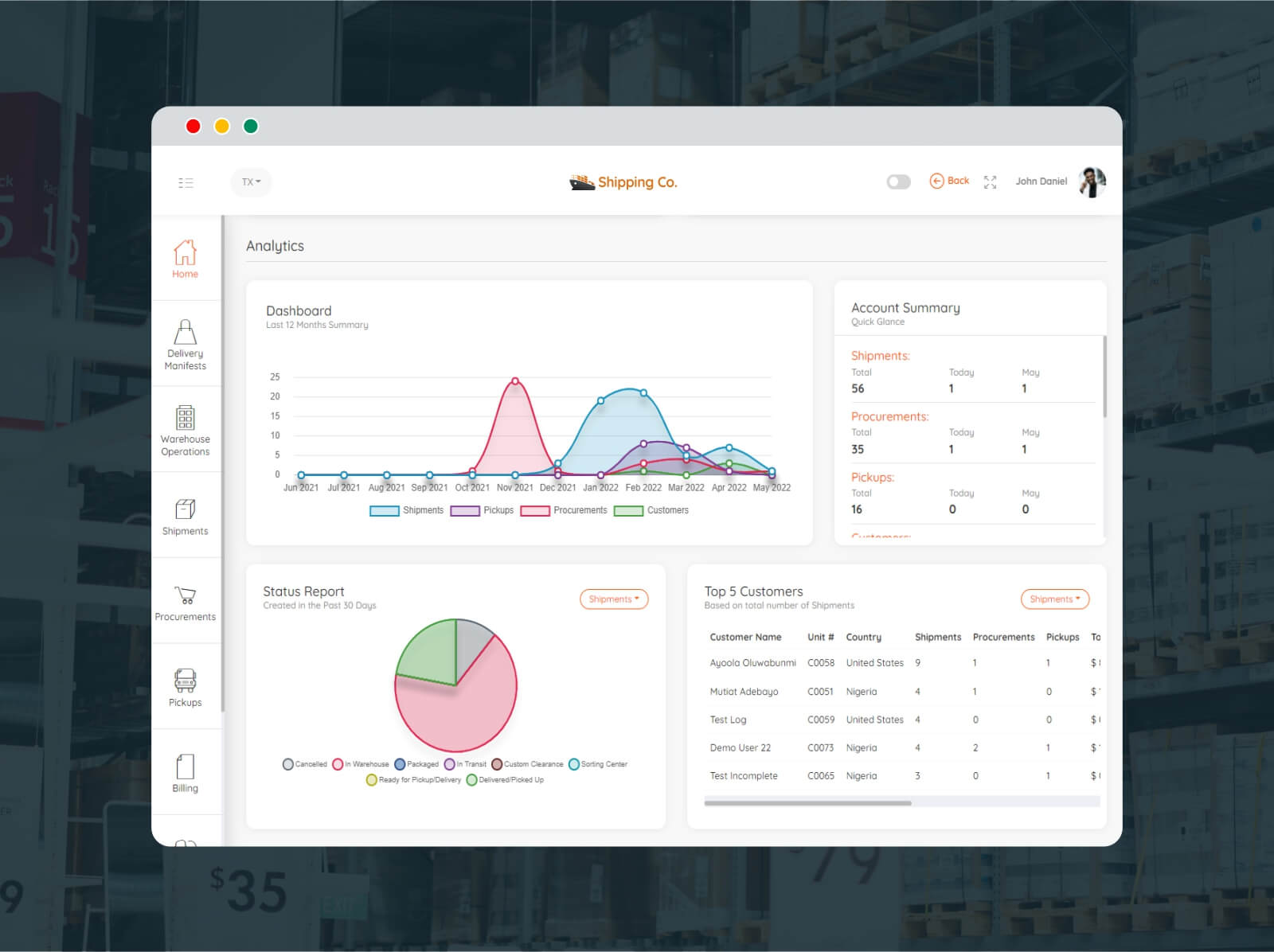The image size is (1274, 952).
Task: Click the Top 5 Customers horizontal scrollbar
Action: (807, 803)
